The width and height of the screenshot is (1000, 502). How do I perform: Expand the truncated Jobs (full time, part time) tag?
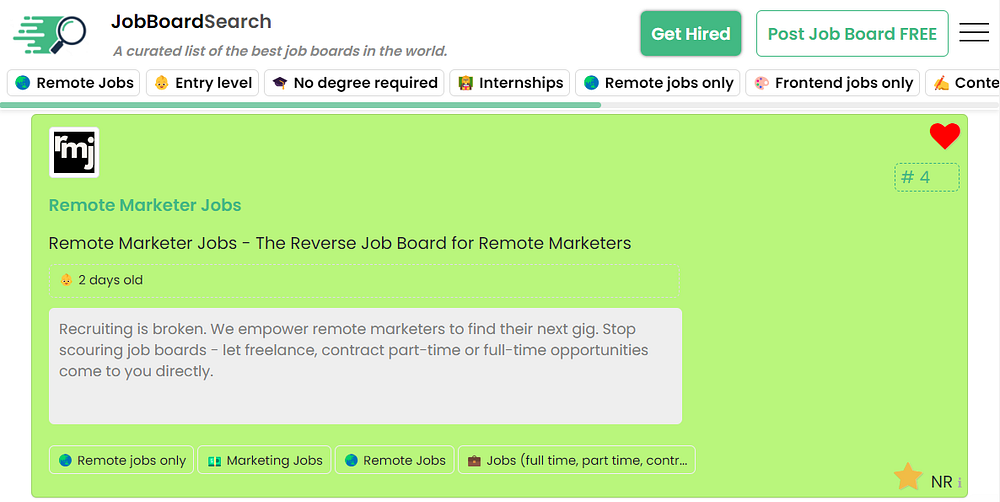click(576, 460)
